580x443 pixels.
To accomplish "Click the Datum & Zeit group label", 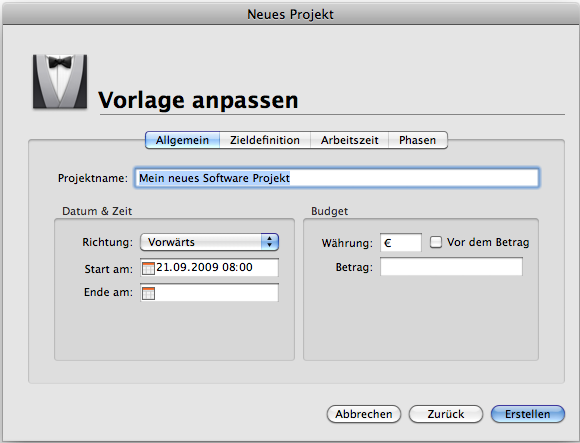I will click(97, 211).
